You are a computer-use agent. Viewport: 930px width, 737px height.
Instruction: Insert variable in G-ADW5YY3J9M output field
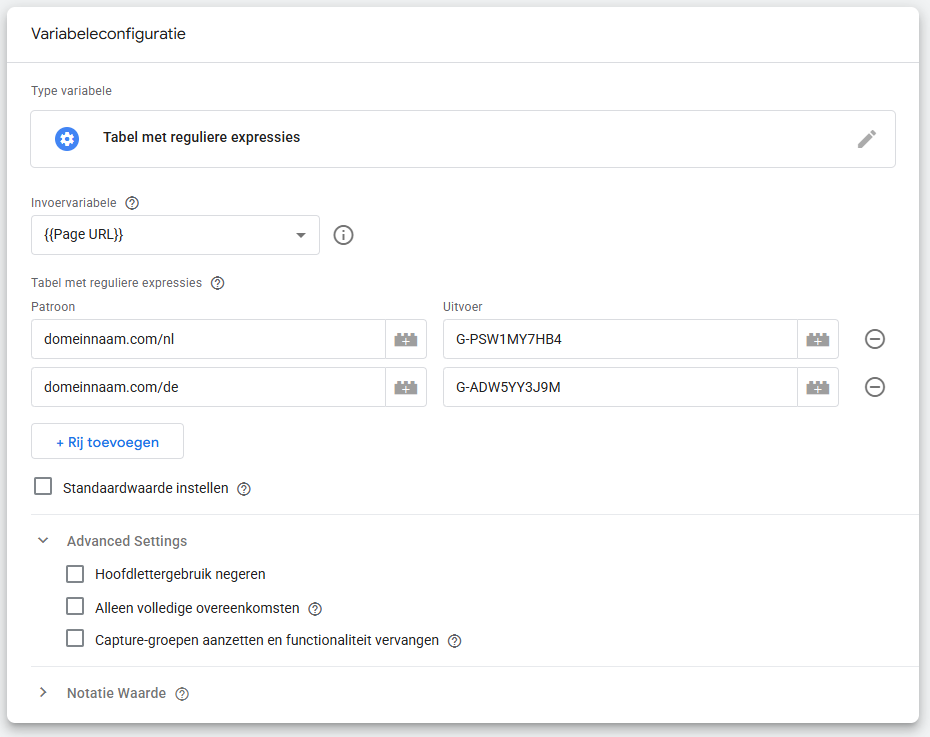coord(817,387)
